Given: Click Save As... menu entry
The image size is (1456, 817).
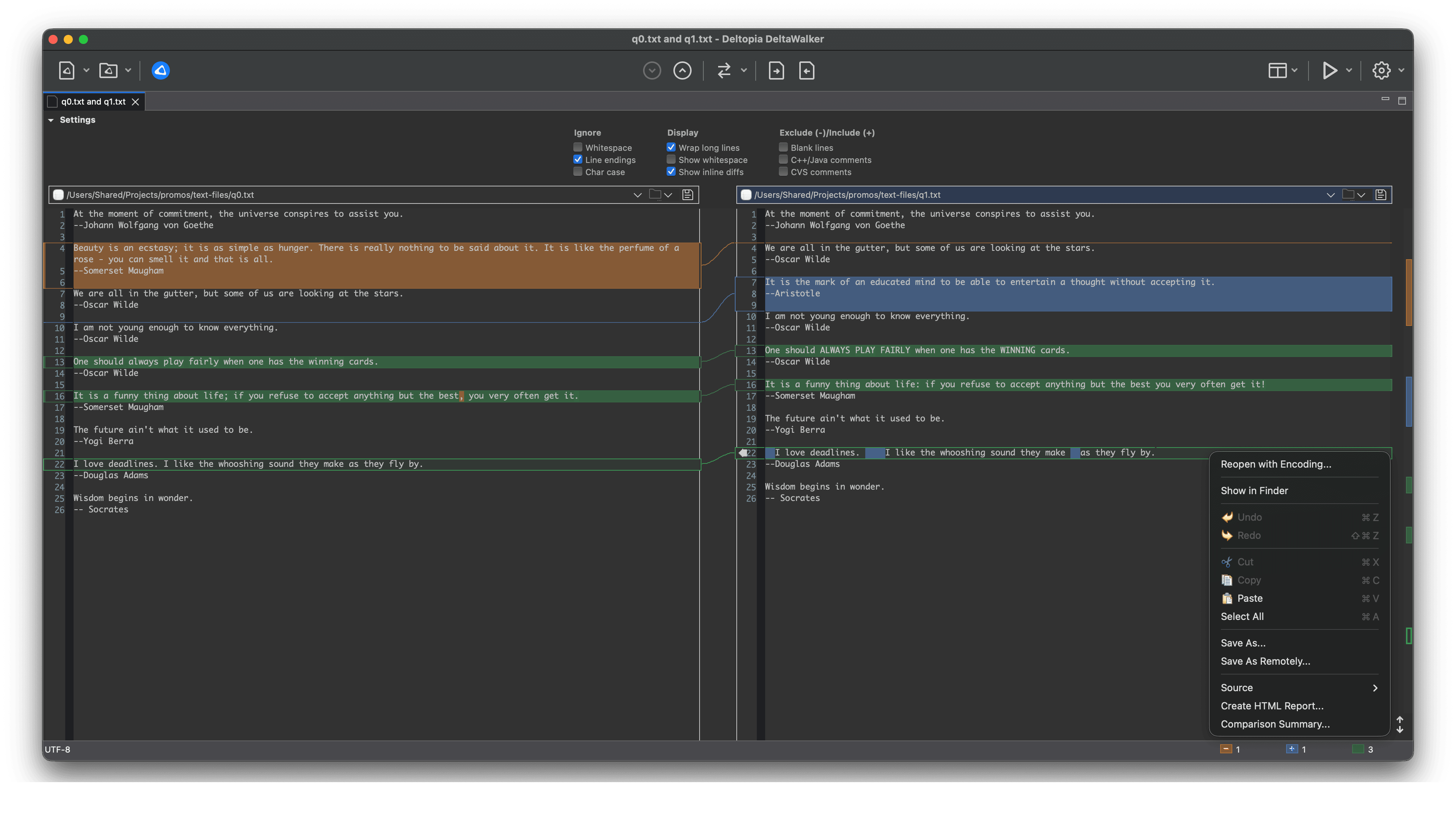Looking at the screenshot, I should (1299, 643).
